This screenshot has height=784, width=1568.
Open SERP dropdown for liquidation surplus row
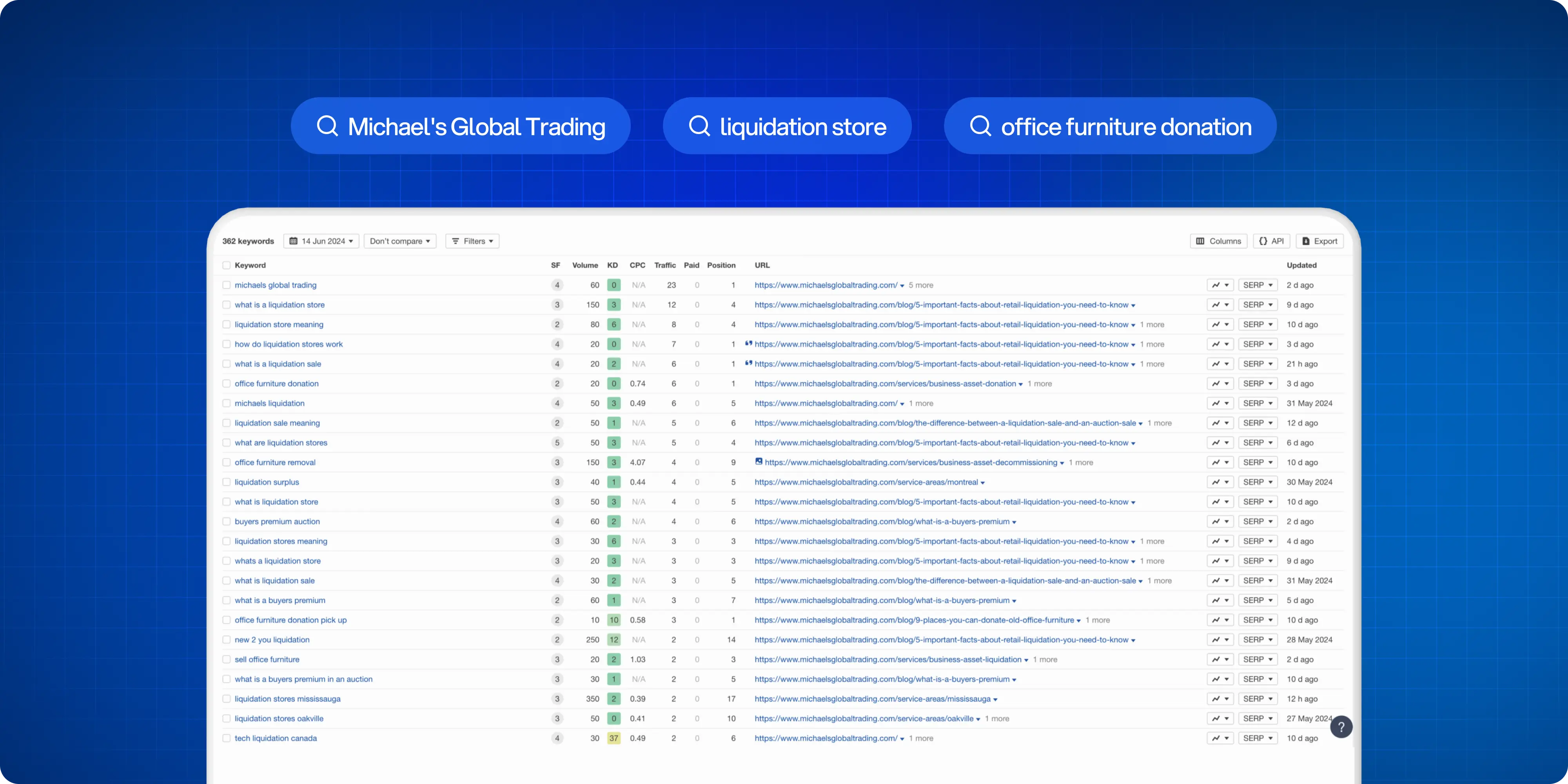[x=1258, y=482]
